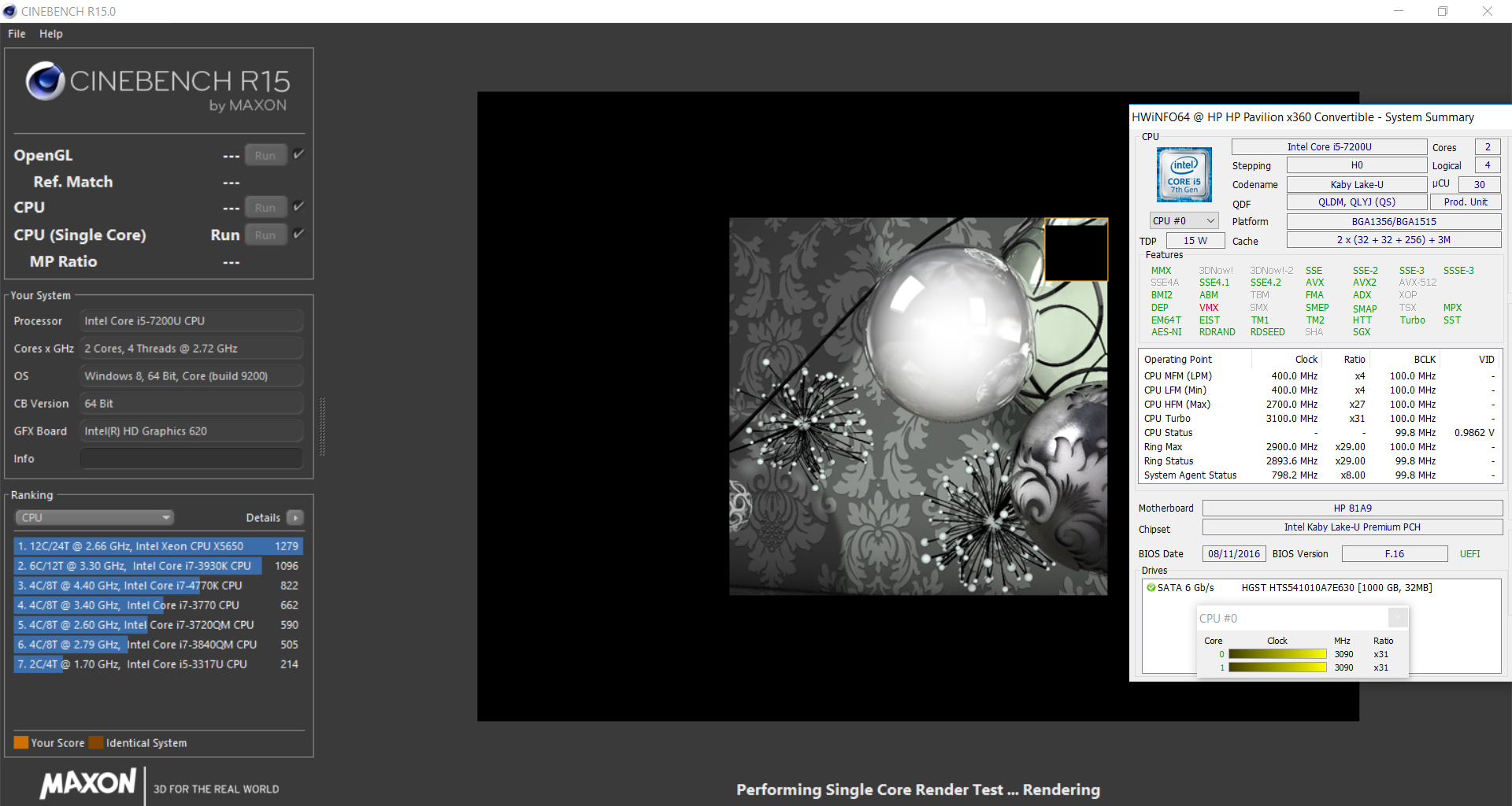Image resolution: width=1512 pixels, height=806 pixels.
Task: Select the Core i7-3930K ranking row
Action: (158, 566)
